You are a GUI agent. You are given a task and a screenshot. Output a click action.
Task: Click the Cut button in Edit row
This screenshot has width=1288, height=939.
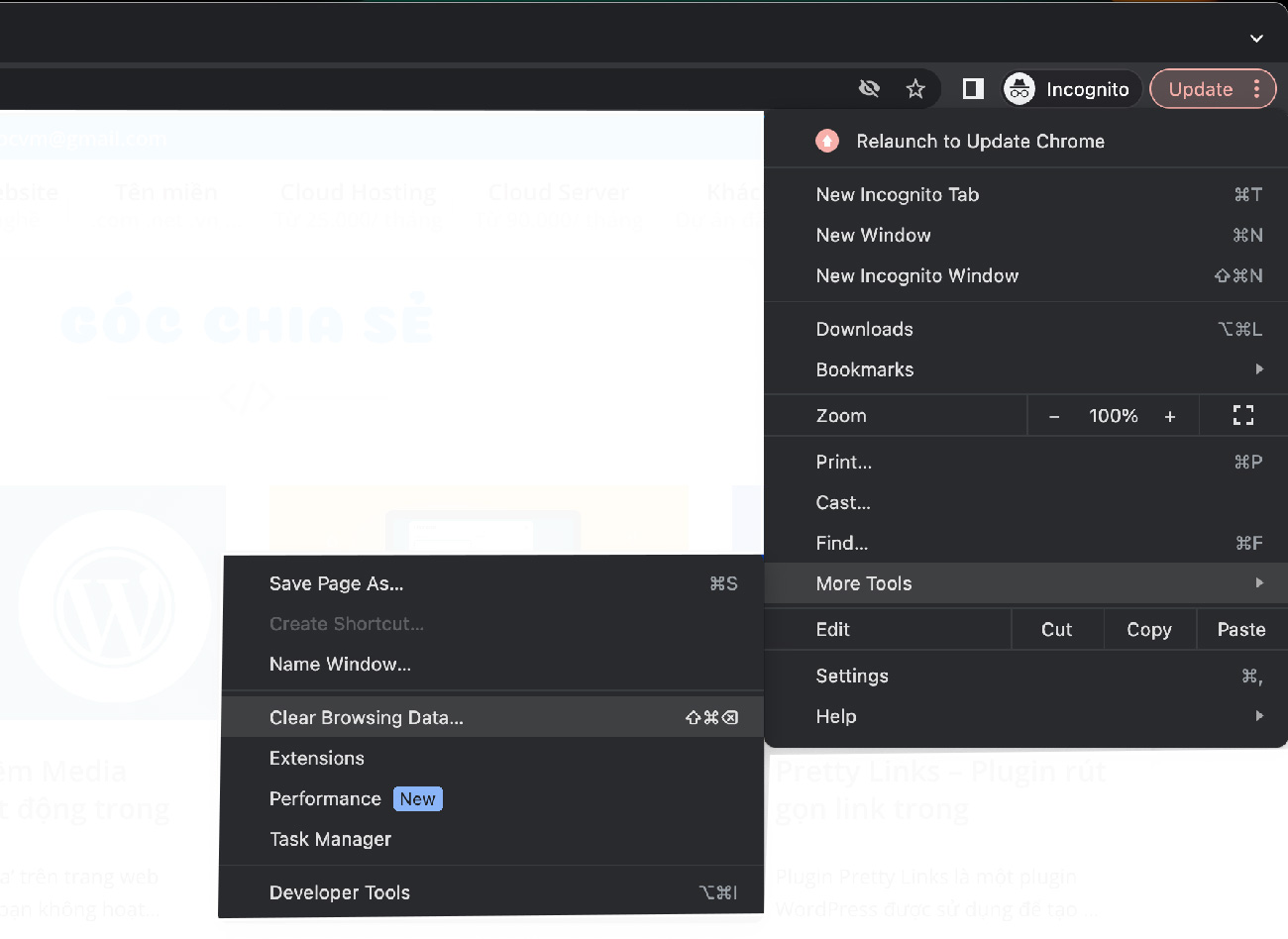pyautogui.click(x=1057, y=629)
